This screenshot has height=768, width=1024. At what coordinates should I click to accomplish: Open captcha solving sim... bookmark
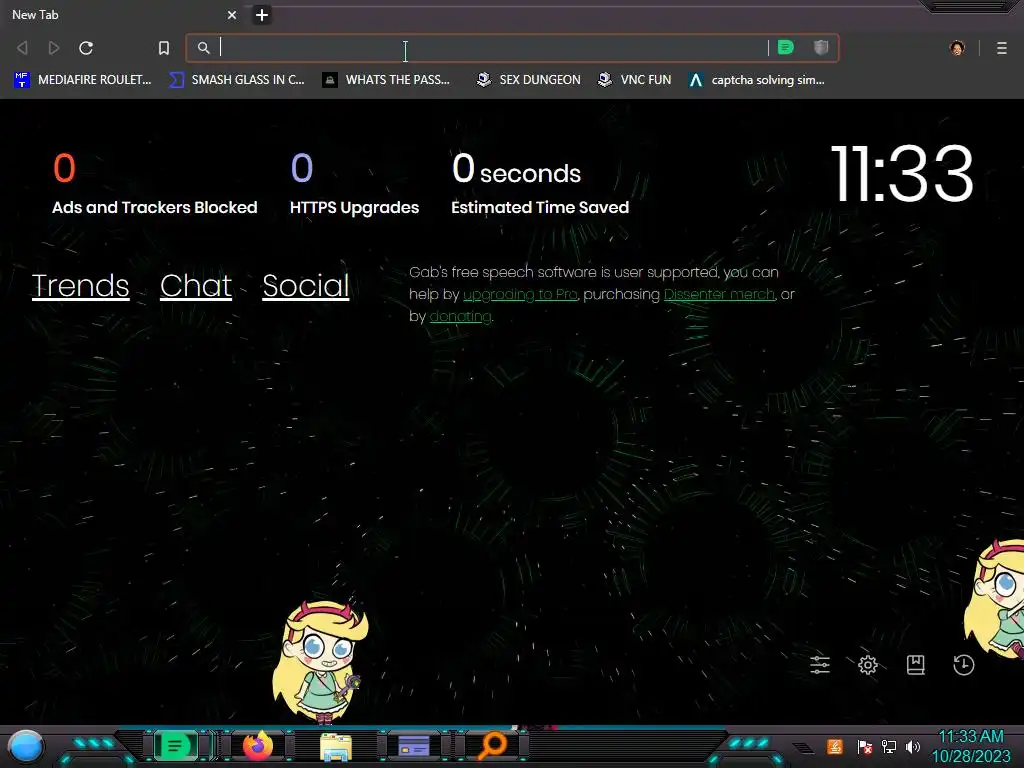tap(757, 80)
